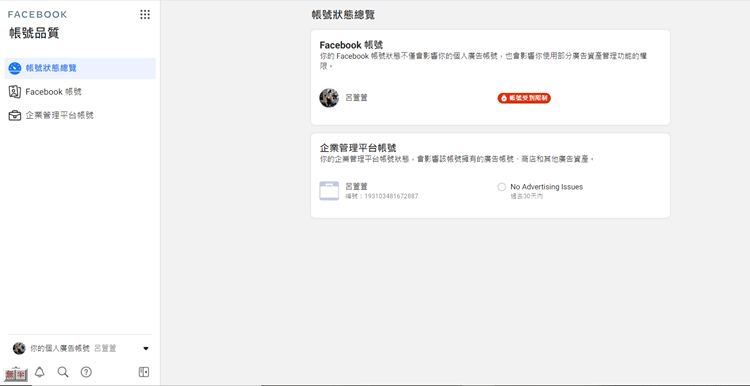Open the help question mark icon
Viewport: 750px width, 386px height.
(86, 372)
